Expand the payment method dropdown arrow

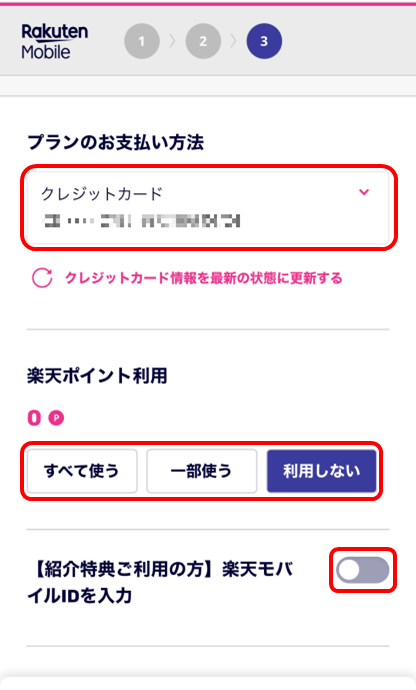click(x=364, y=192)
